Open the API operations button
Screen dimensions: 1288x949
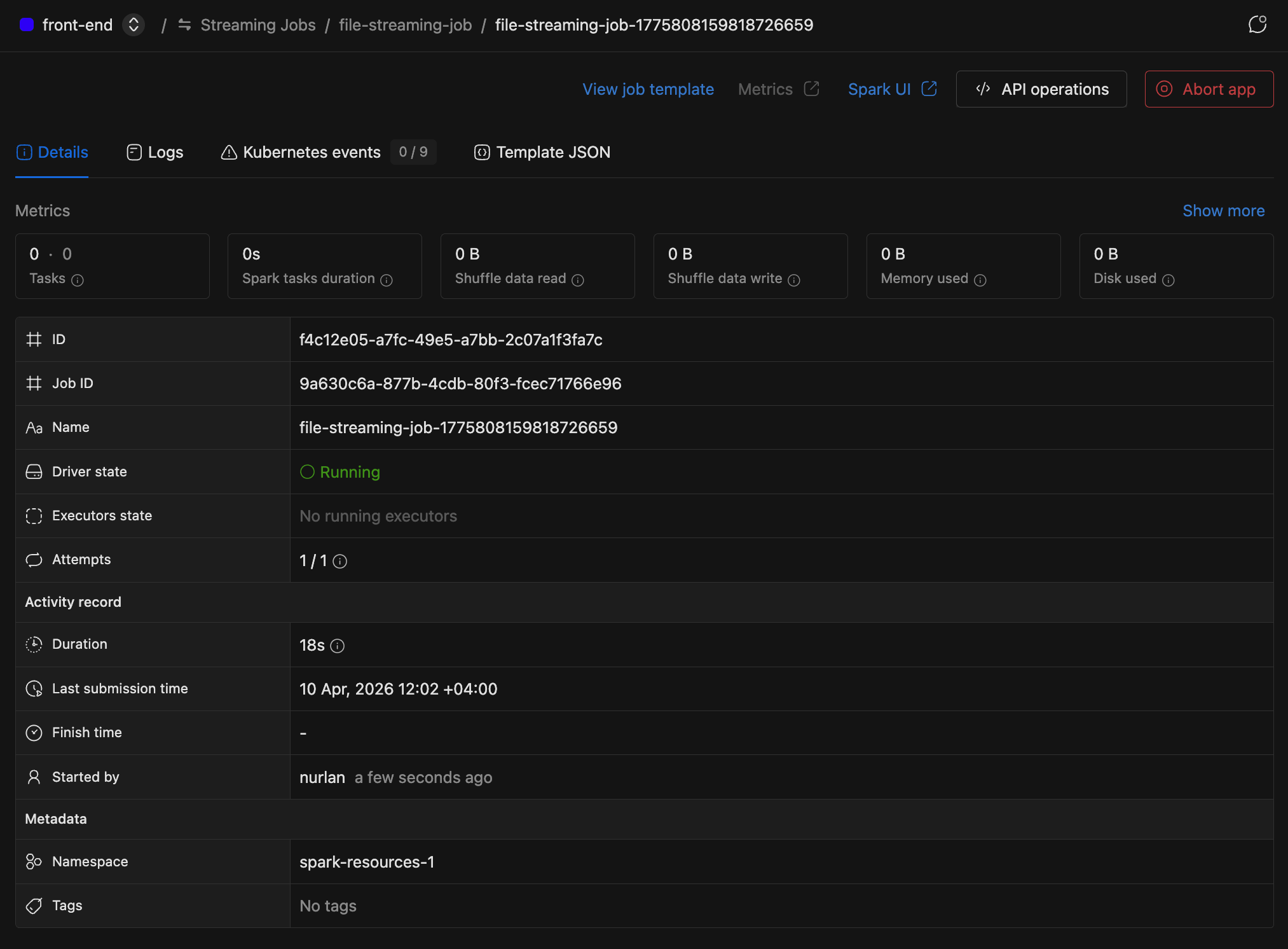(1041, 89)
